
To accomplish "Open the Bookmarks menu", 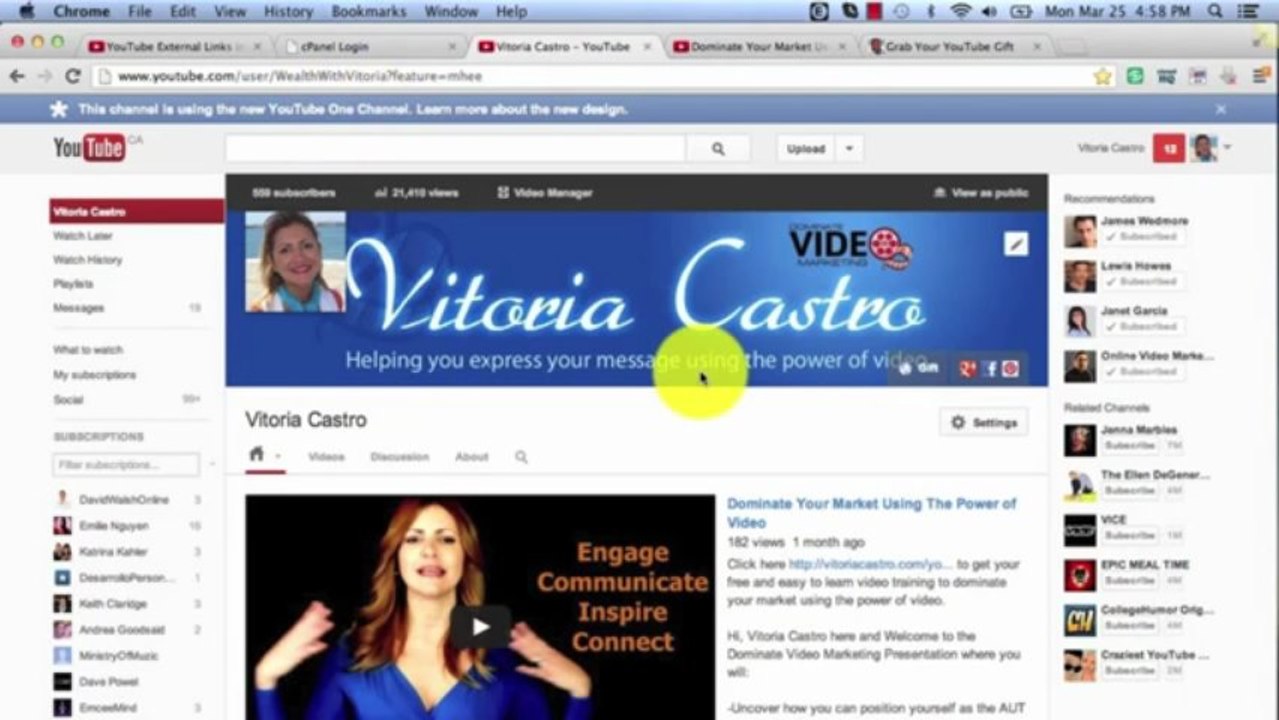I will coord(370,12).
